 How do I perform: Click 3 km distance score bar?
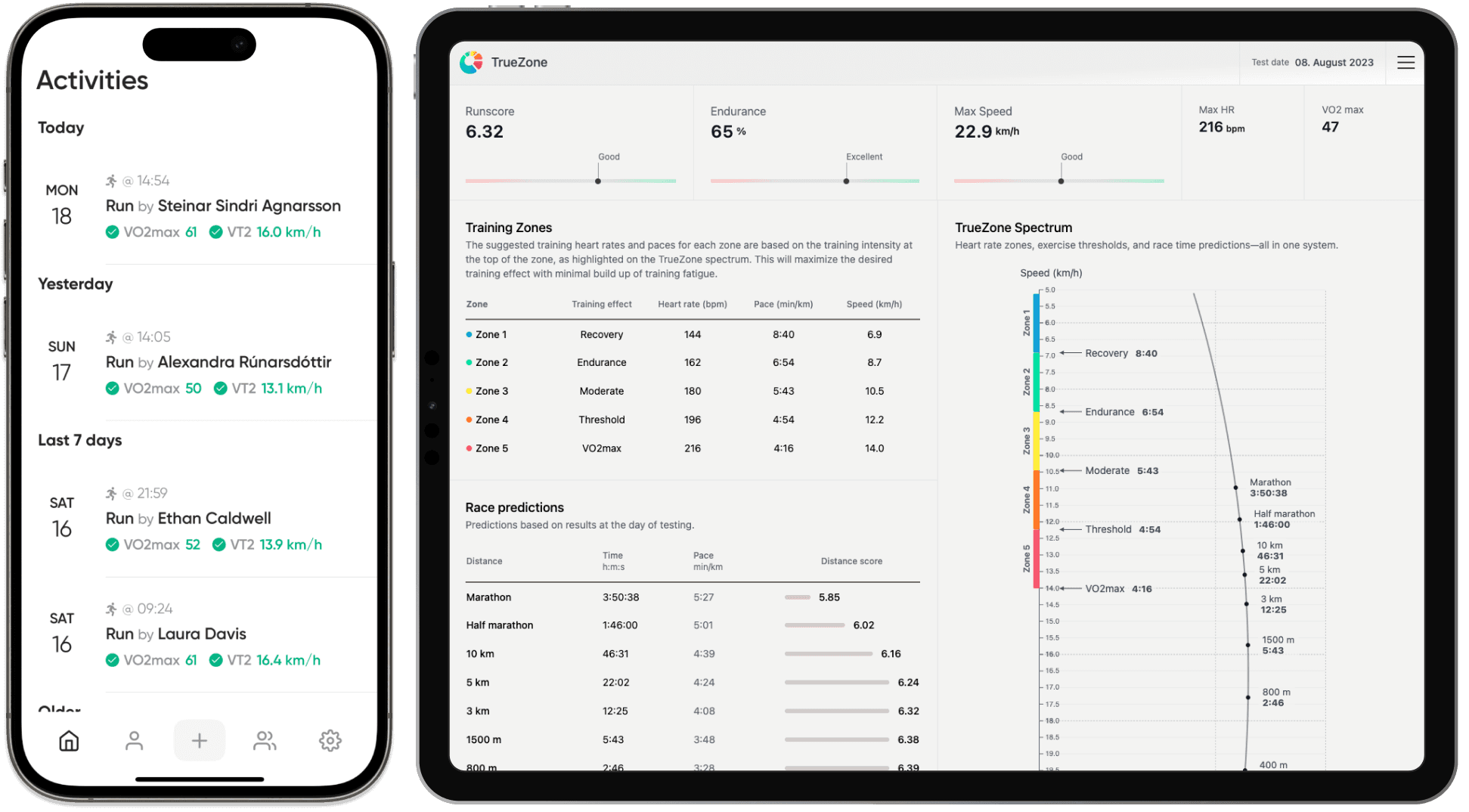(x=837, y=711)
